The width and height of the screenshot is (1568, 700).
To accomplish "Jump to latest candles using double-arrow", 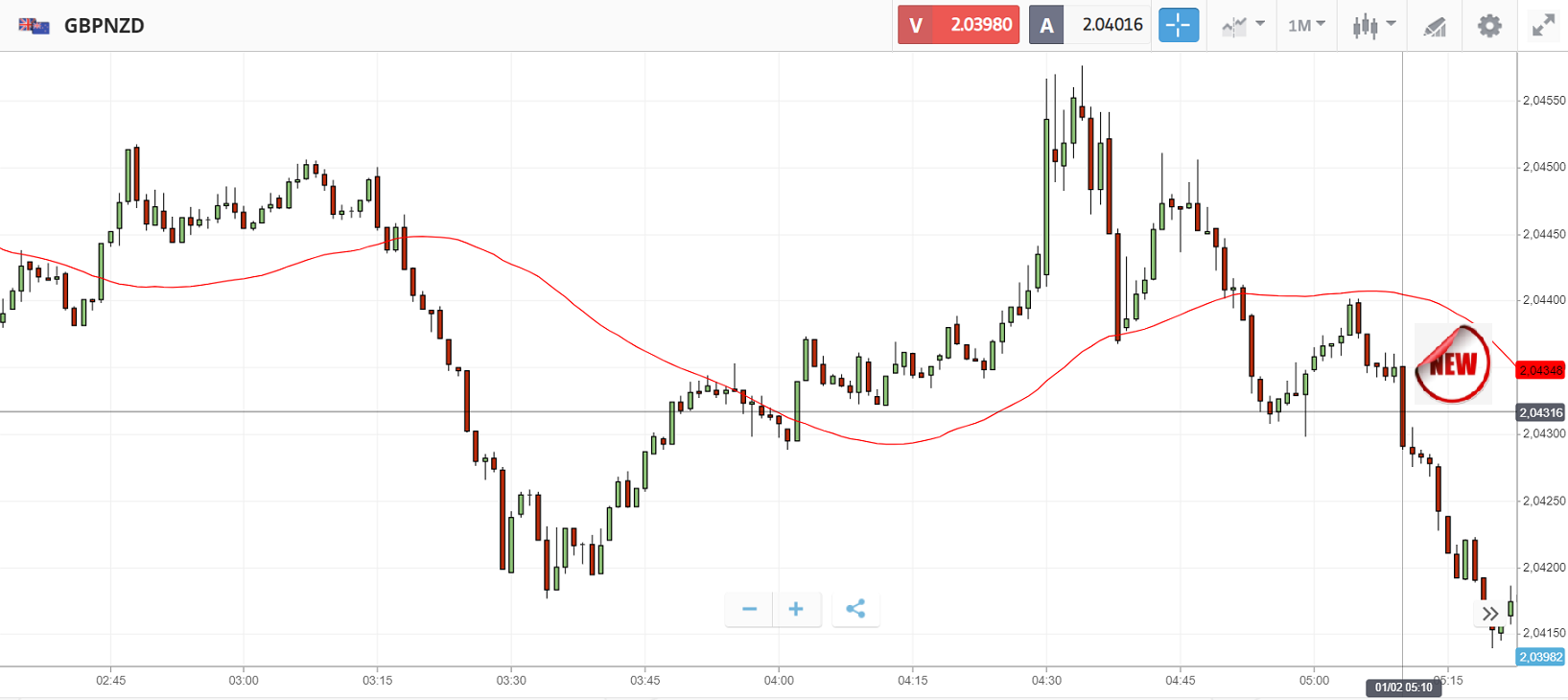I will coord(1489,614).
